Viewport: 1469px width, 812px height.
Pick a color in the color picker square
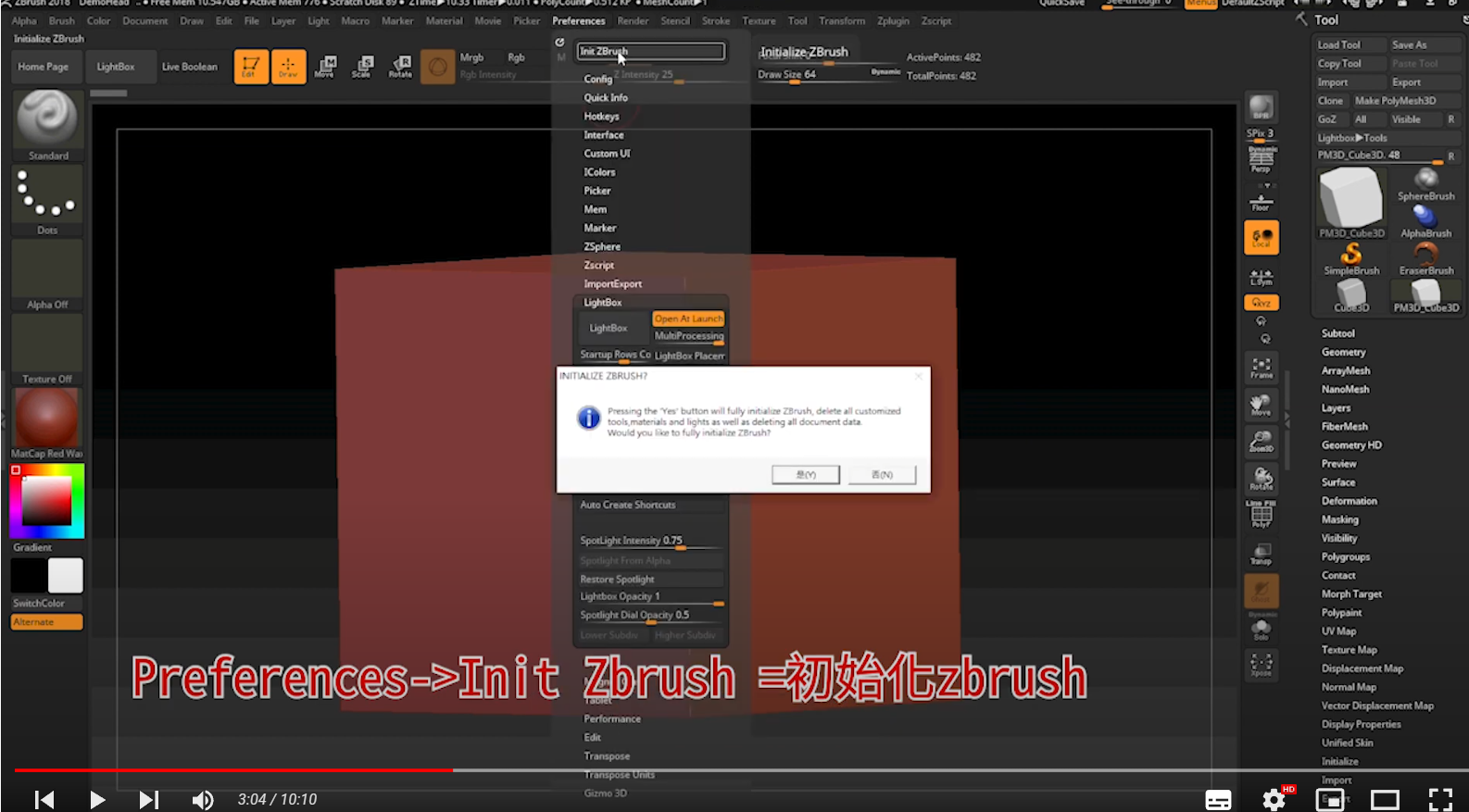point(46,501)
